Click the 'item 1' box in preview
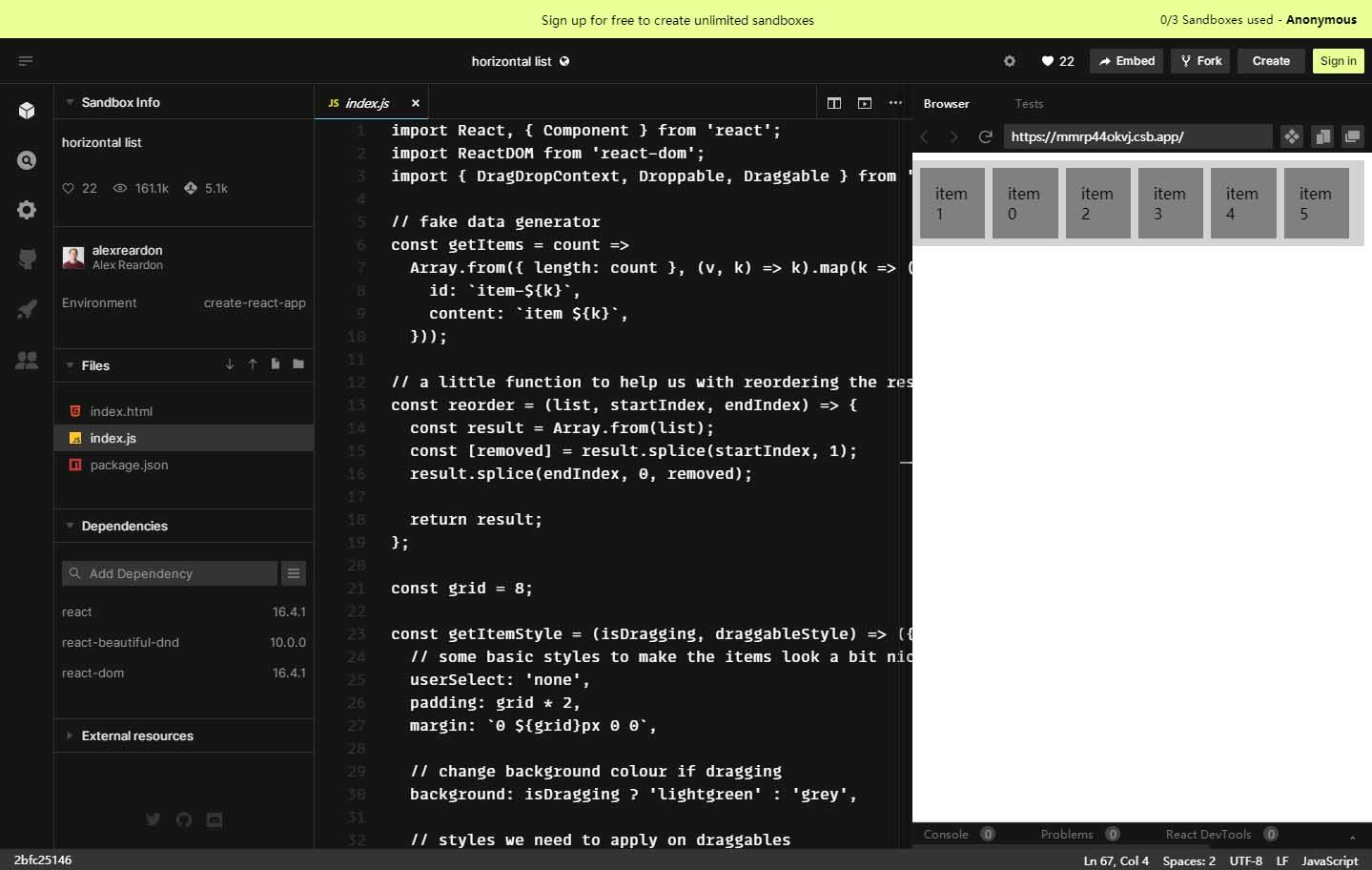 click(952, 203)
